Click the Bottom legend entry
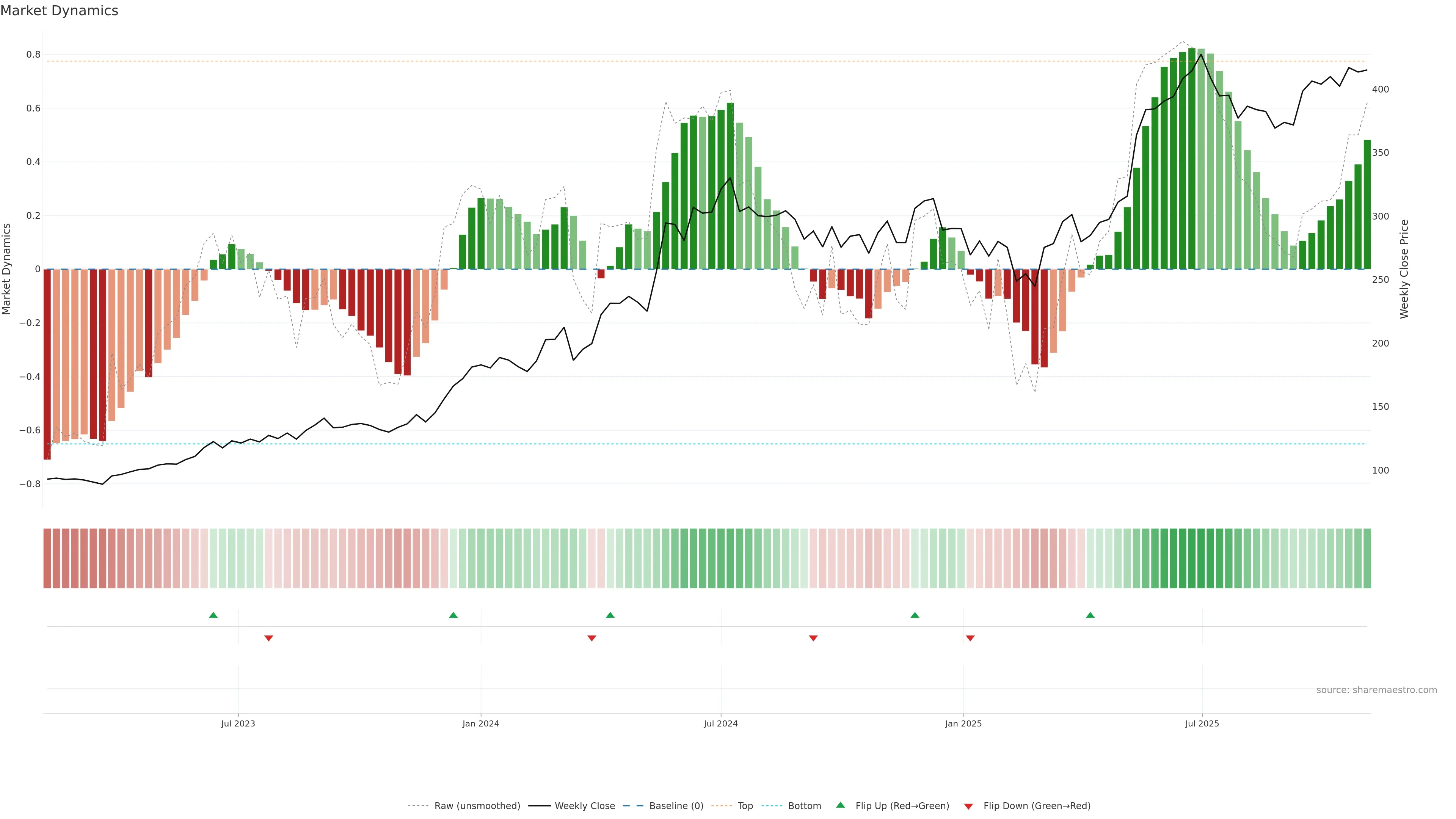 pyautogui.click(x=804, y=806)
